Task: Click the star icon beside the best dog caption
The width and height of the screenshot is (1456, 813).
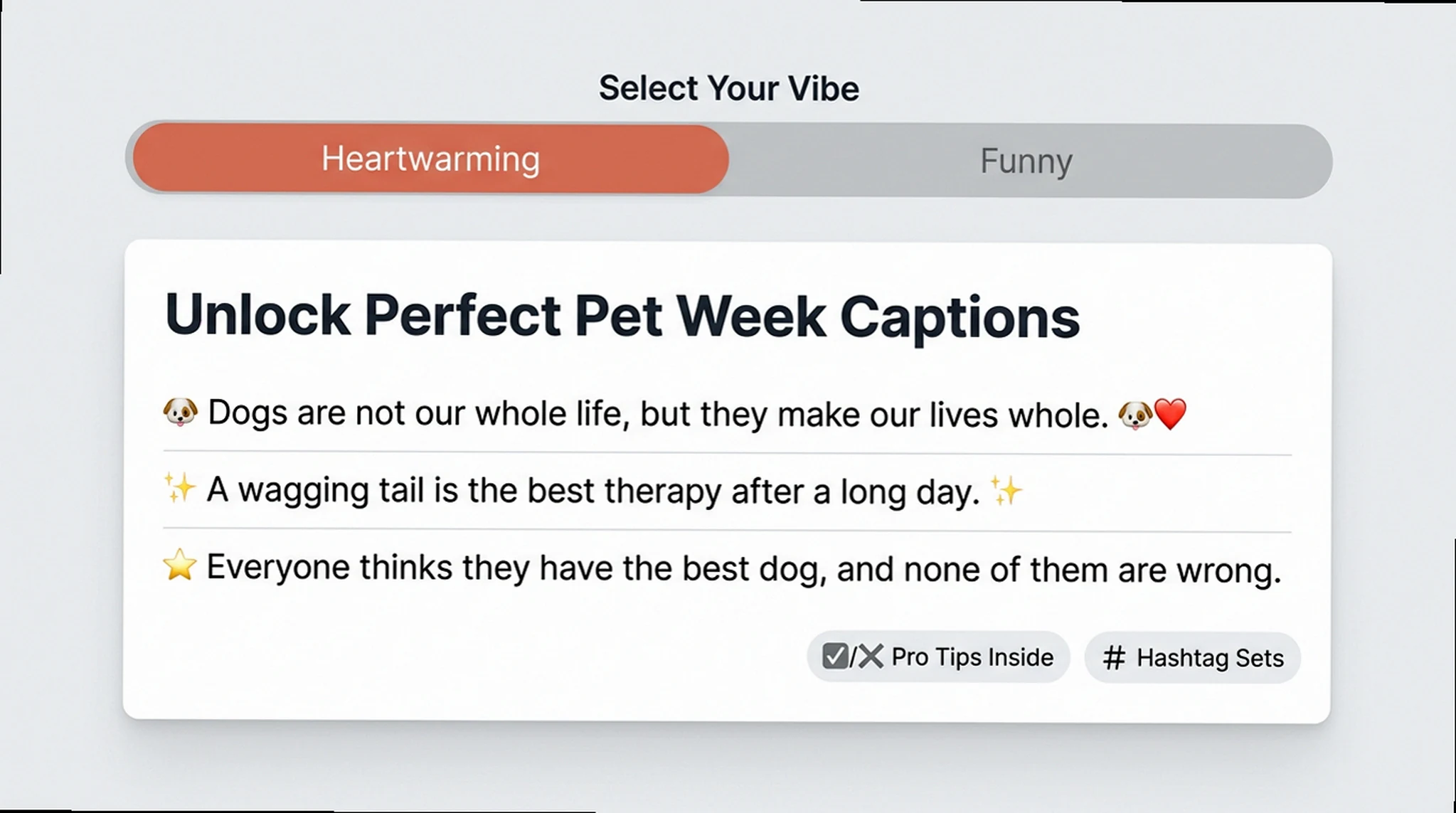Action: click(x=179, y=565)
